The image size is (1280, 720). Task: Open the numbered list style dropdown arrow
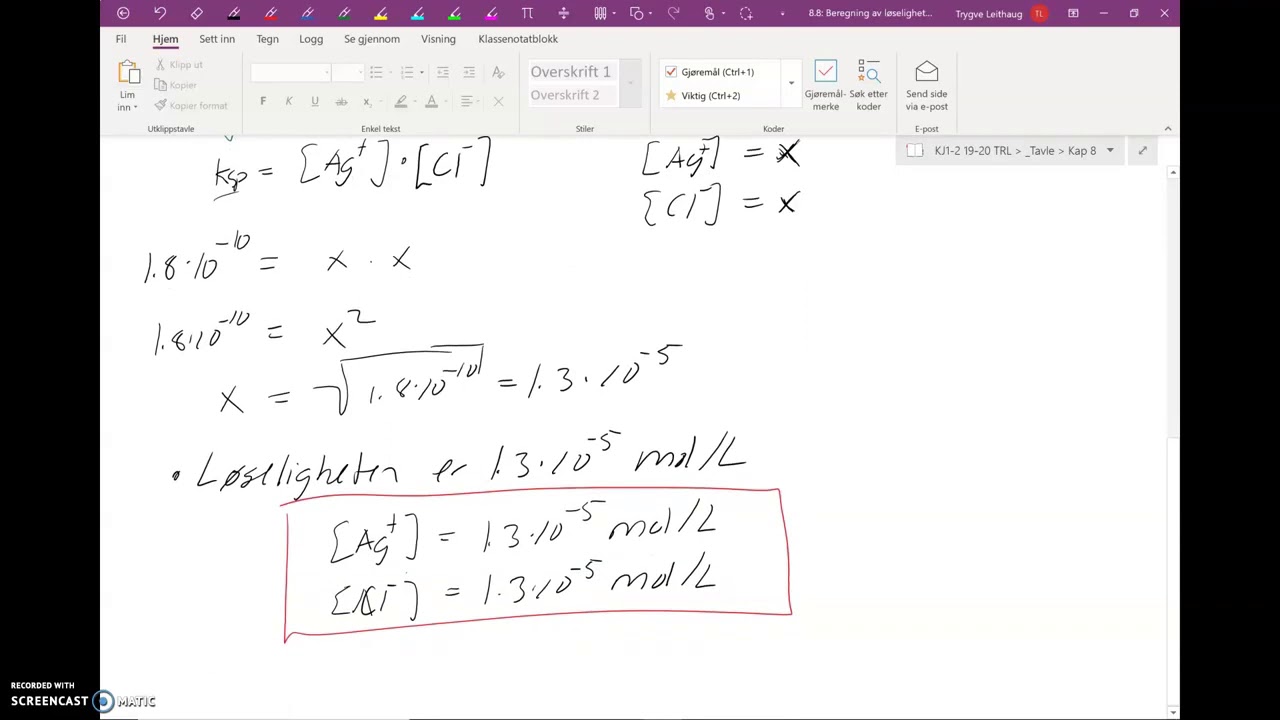[x=421, y=72]
